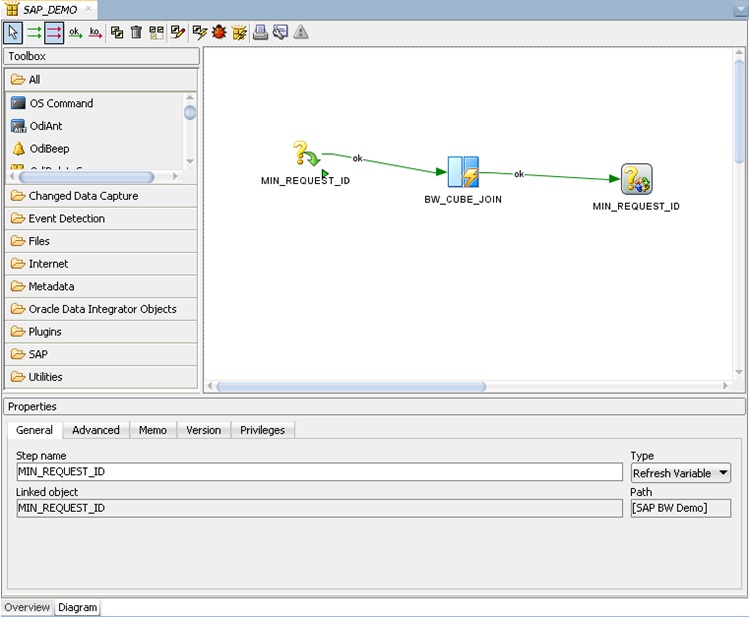
Task: Open the Version tab
Action: [203, 430]
